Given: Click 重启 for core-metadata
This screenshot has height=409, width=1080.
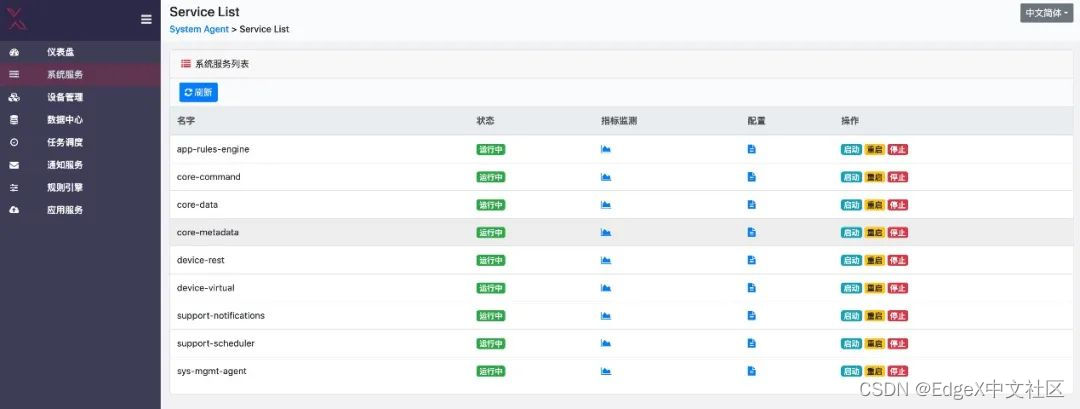Looking at the screenshot, I should (x=875, y=233).
